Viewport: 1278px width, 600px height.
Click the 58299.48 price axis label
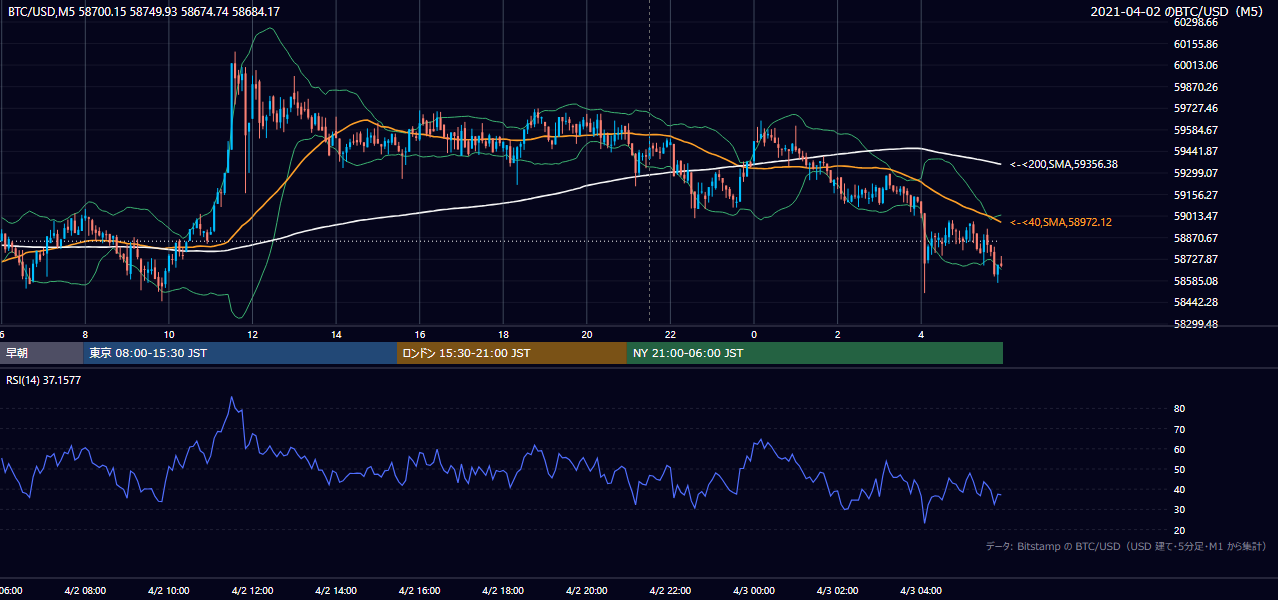pyautogui.click(x=1195, y=324)
